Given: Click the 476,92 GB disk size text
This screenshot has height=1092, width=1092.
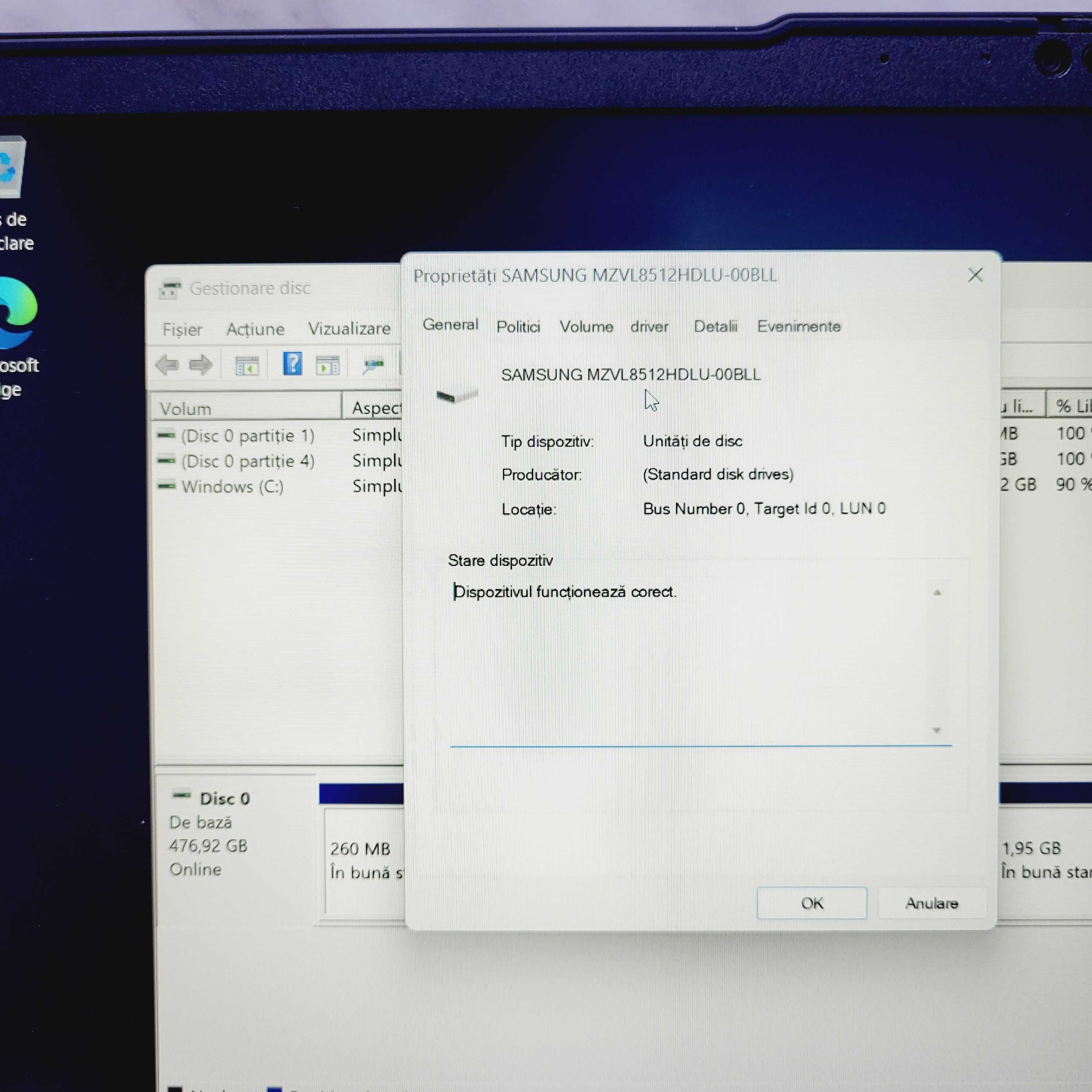Looking at the screenshot, I should point(208,846).
